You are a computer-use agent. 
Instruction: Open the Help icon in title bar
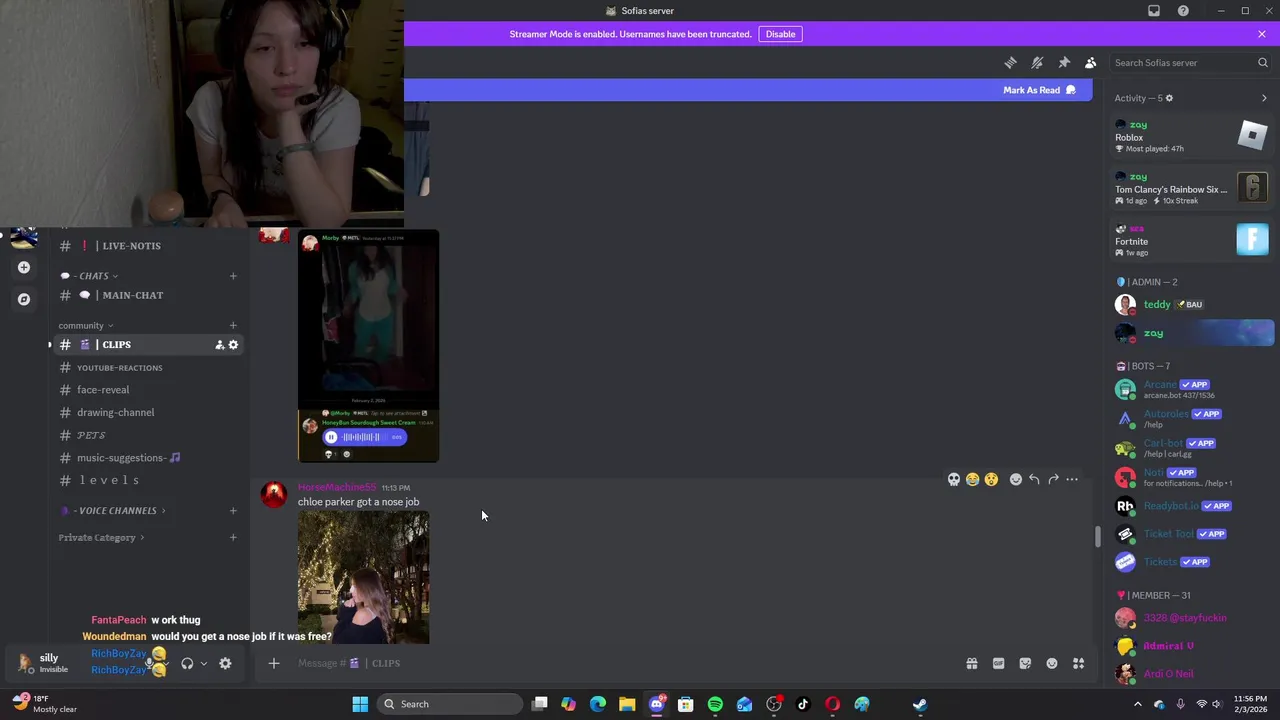(1183, 11)
